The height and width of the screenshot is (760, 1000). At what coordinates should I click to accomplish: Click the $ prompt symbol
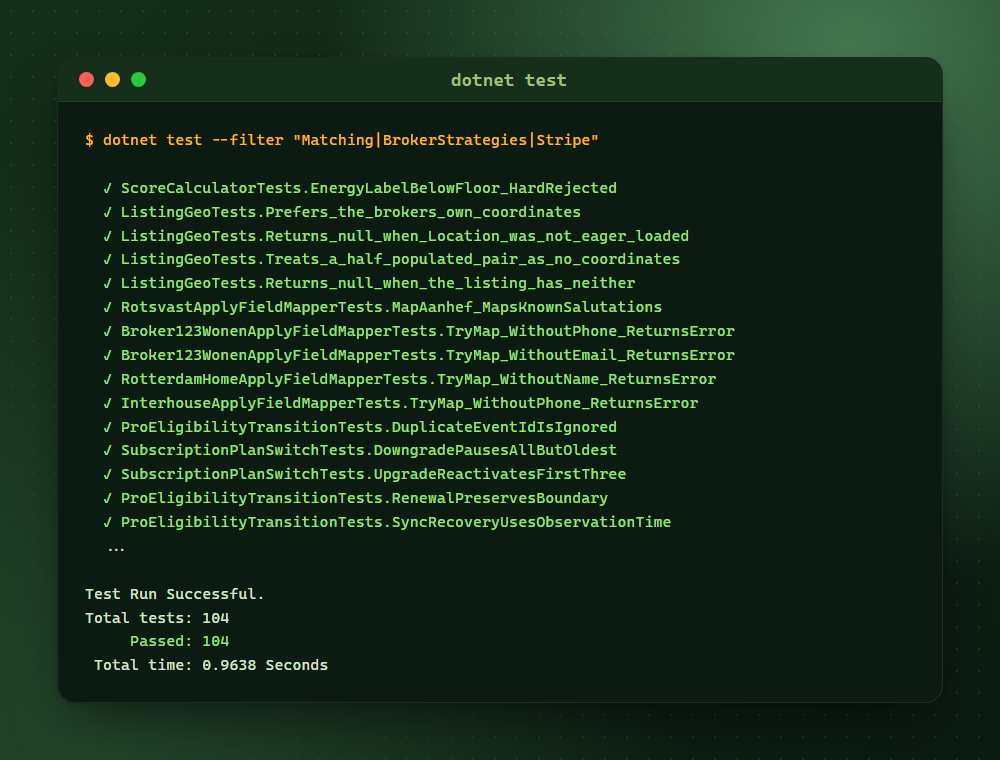pos(89,140)
